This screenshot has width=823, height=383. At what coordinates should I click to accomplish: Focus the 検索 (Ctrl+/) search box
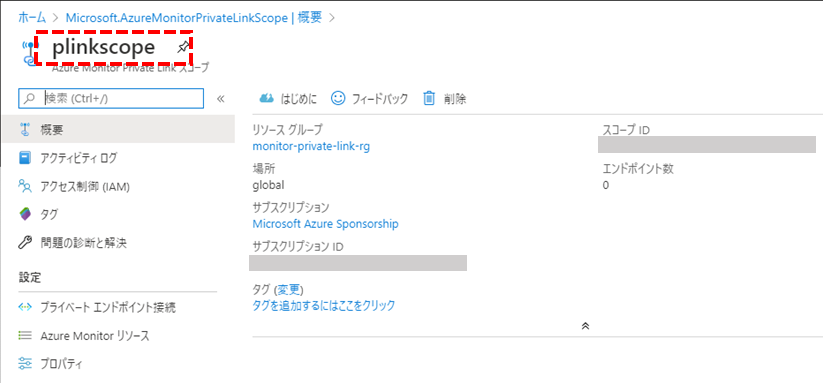click(x=111, y=98)
